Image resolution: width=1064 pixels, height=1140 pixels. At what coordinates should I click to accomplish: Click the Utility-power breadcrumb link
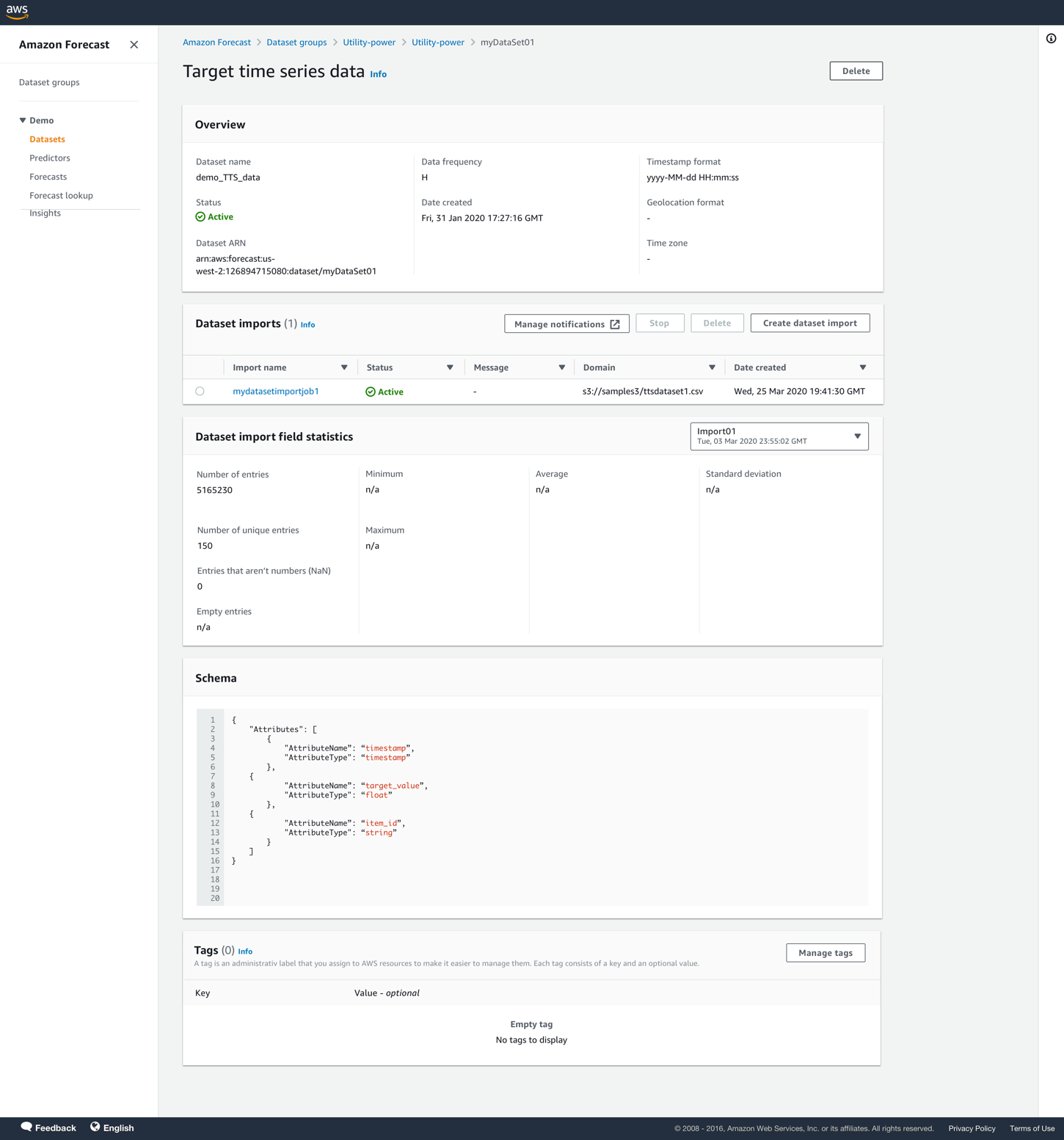369,43
